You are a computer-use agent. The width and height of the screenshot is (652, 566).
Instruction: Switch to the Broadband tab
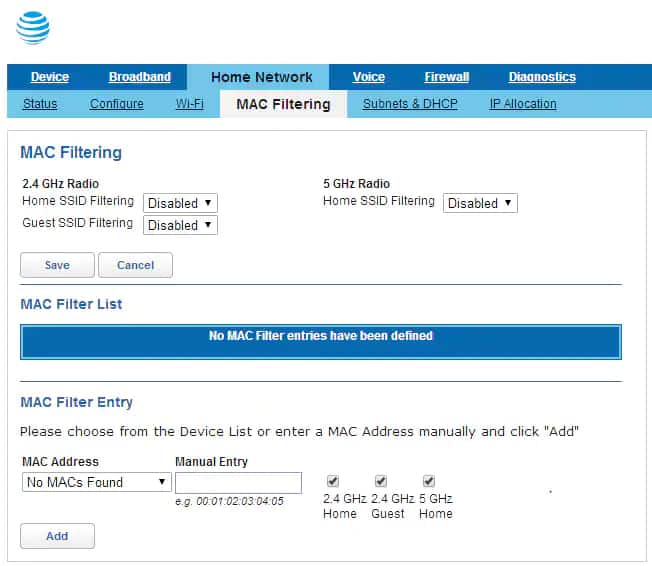[x=140, y=77]
